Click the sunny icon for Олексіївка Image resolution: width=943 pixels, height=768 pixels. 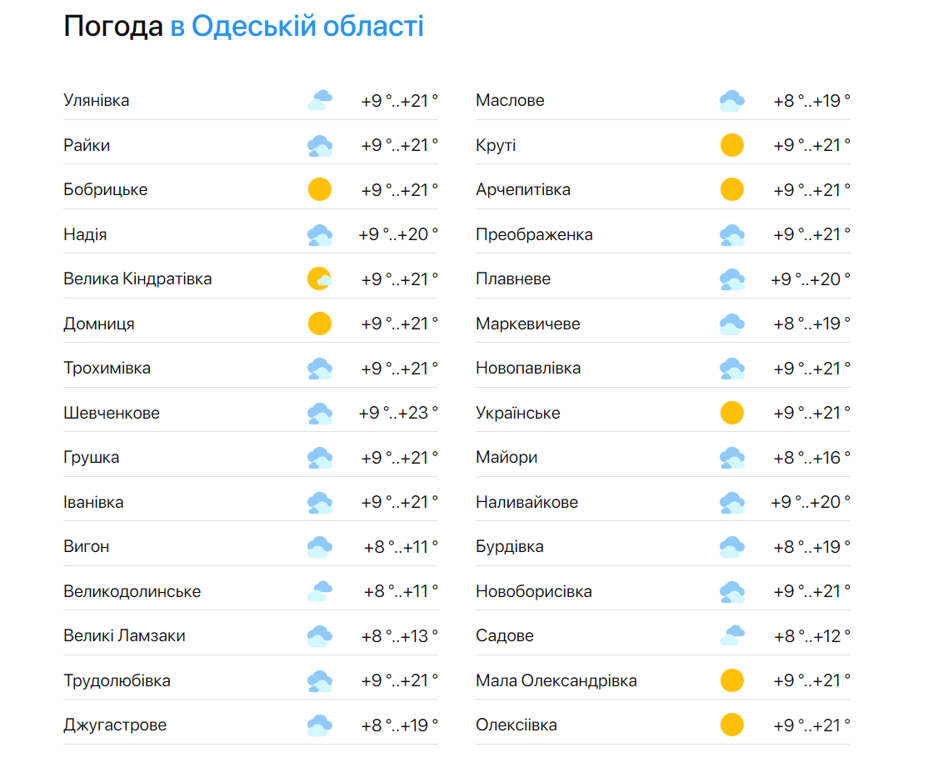tap(732, 725)
